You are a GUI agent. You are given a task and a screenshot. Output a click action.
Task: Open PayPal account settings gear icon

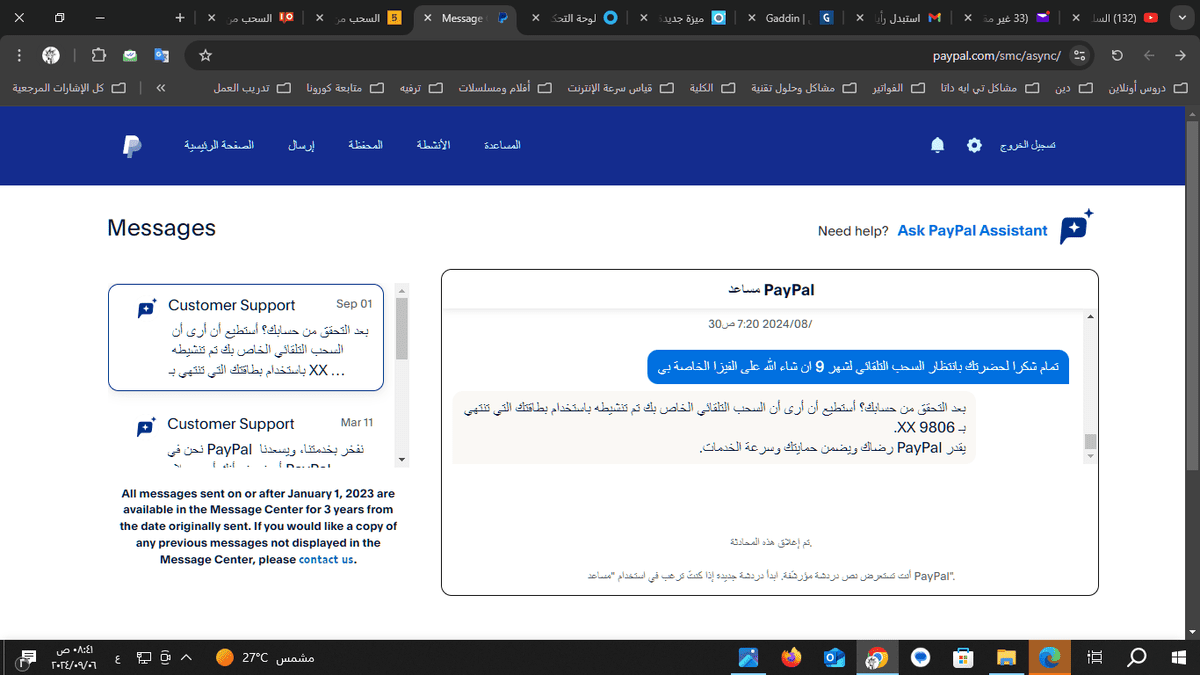click(973, 145)
